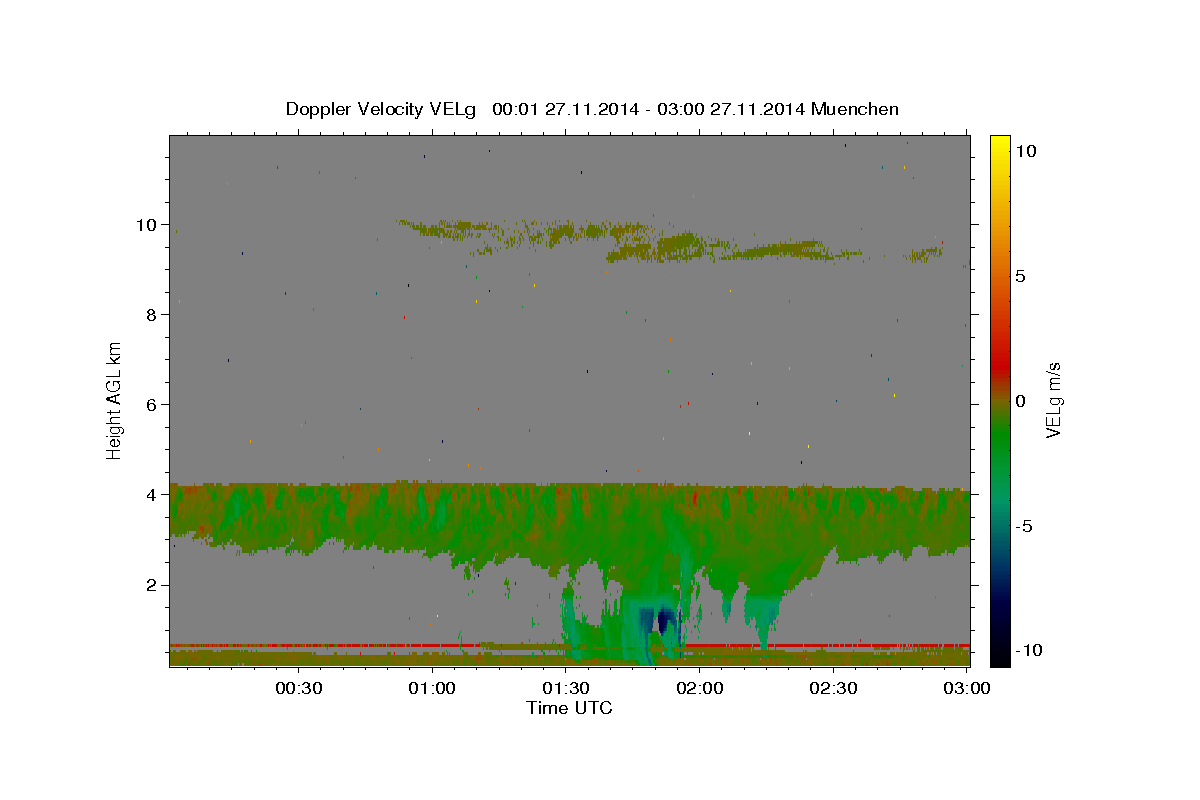The width and height of the screenshot is (1200, 800).
Task: Click the colorbar label -10
Action: pos(1028,651)
